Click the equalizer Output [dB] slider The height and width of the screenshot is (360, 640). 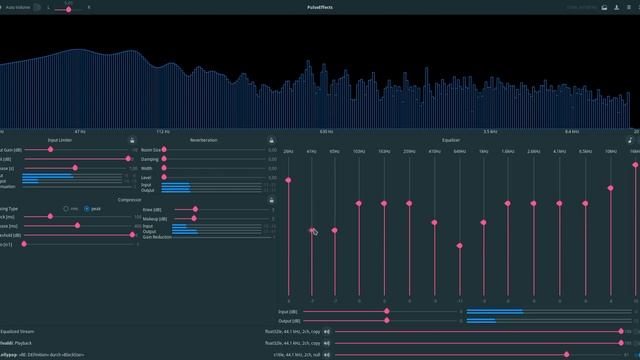point(380,321)
